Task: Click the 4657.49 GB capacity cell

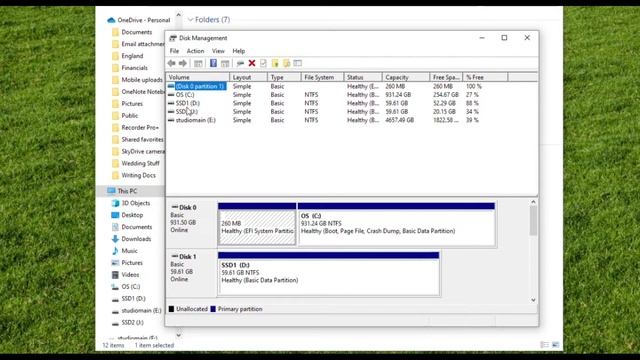Action: click(400, 120)
